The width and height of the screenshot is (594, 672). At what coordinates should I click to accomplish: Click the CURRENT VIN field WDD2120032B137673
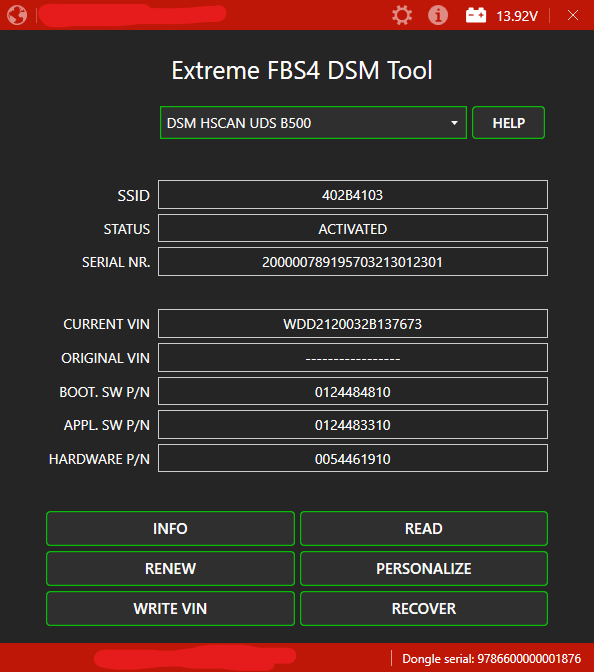[353, 324]
